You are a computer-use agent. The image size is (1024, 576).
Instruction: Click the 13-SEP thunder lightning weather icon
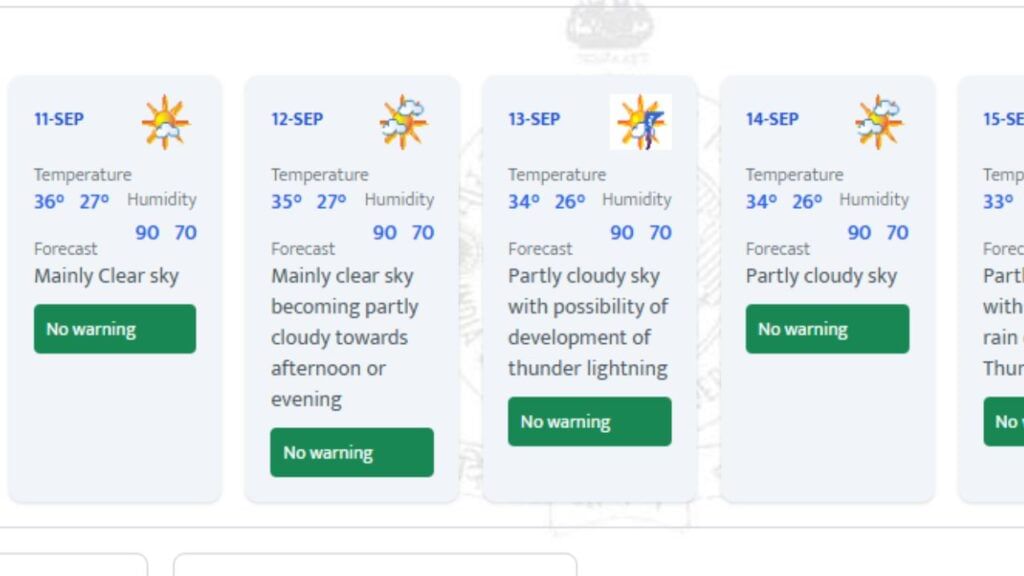641,122
